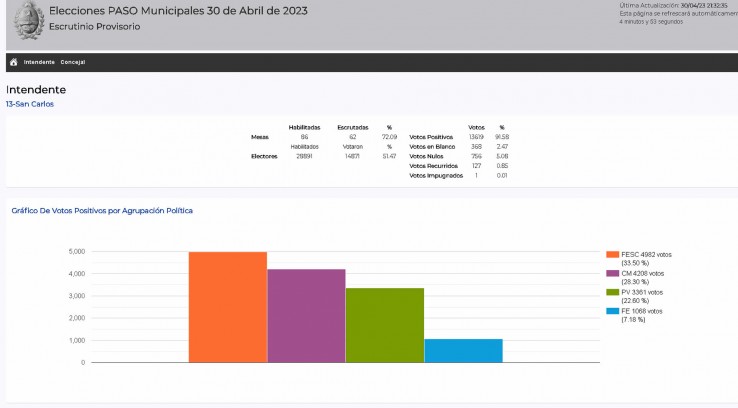Click the FE 1068 votos legend label
This screenshot has width=738, height=408.
click(x=640, y=311)
